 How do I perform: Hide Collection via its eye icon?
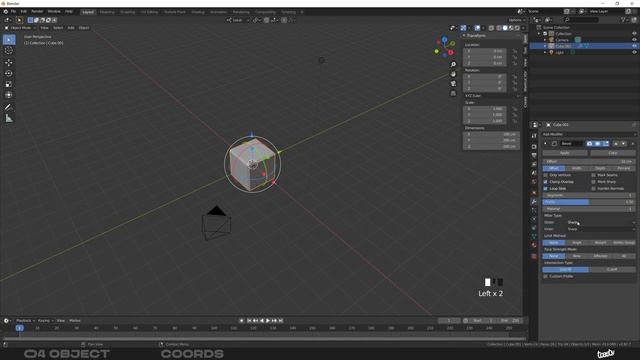pyautogui.click(x=634, y=34)
